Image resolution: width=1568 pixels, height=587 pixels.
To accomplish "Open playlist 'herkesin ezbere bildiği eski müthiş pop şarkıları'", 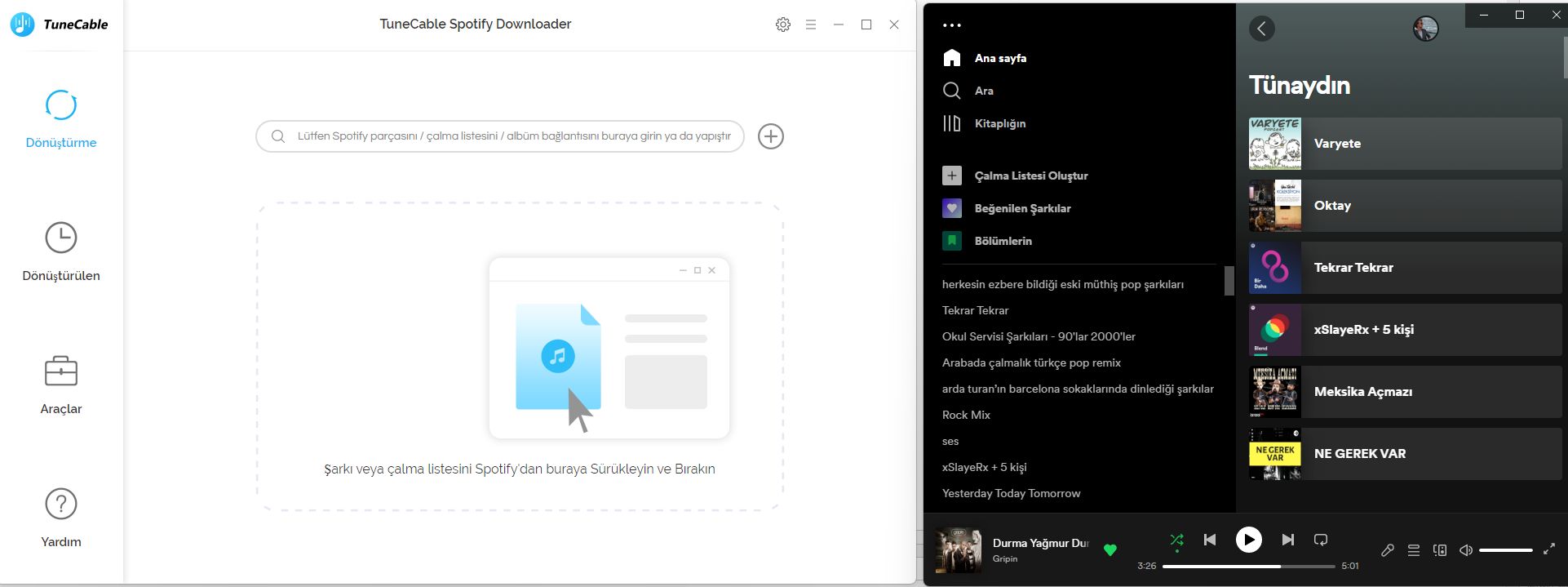I will click(x=1063, y=284).
